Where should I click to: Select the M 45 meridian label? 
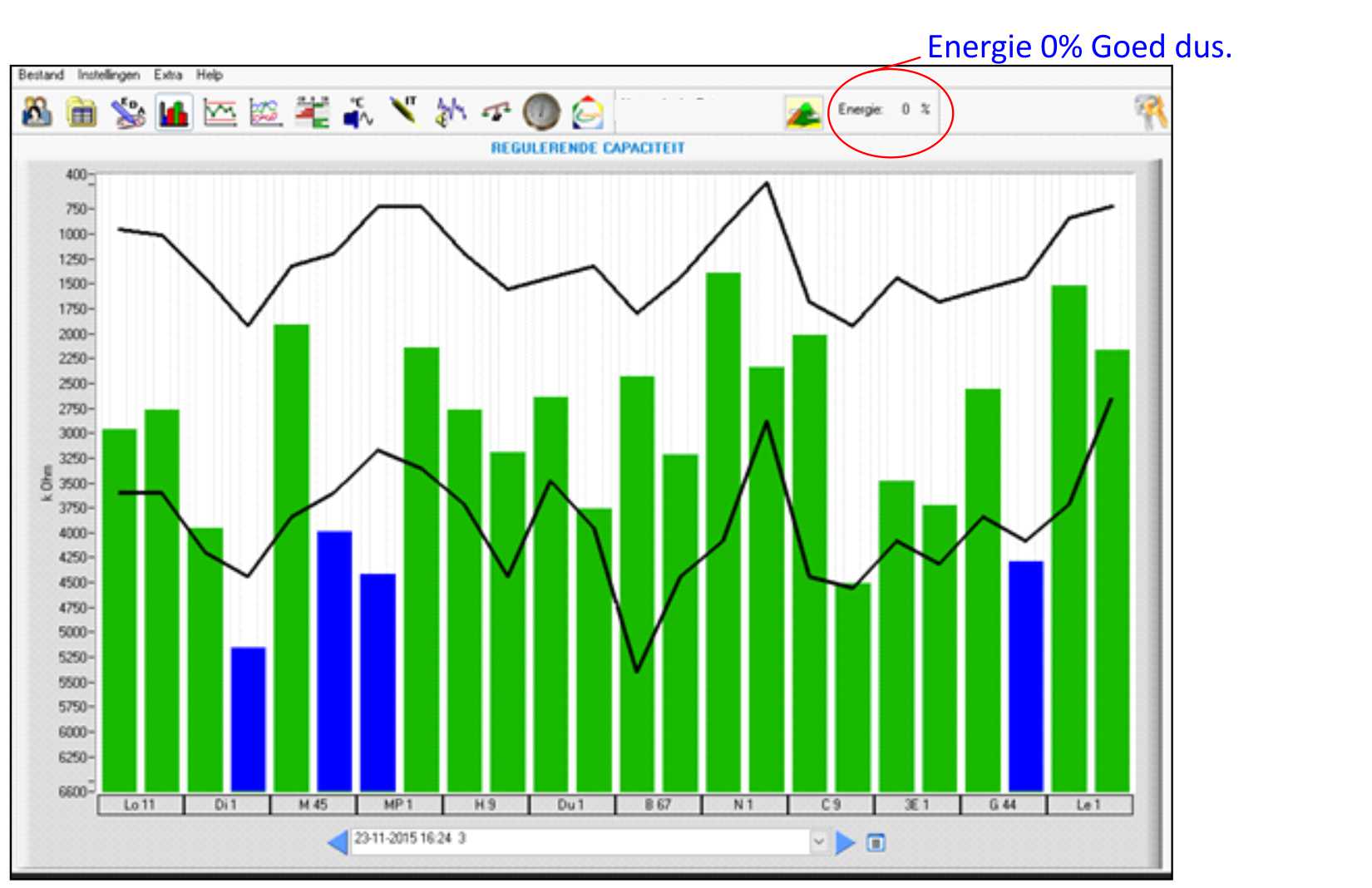[313, 805]
